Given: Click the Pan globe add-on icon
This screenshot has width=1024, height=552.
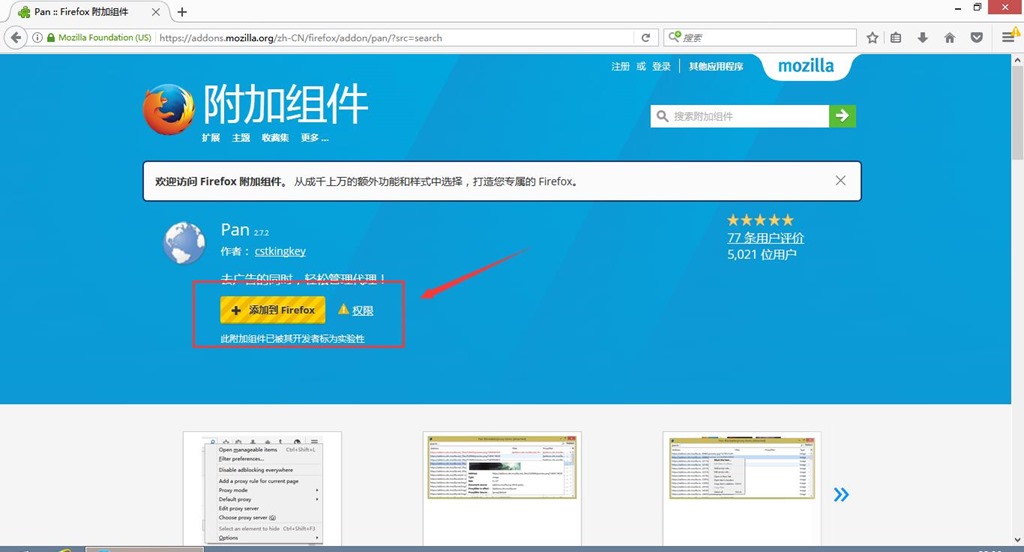Looking at the screenshot, I should 184,242.
